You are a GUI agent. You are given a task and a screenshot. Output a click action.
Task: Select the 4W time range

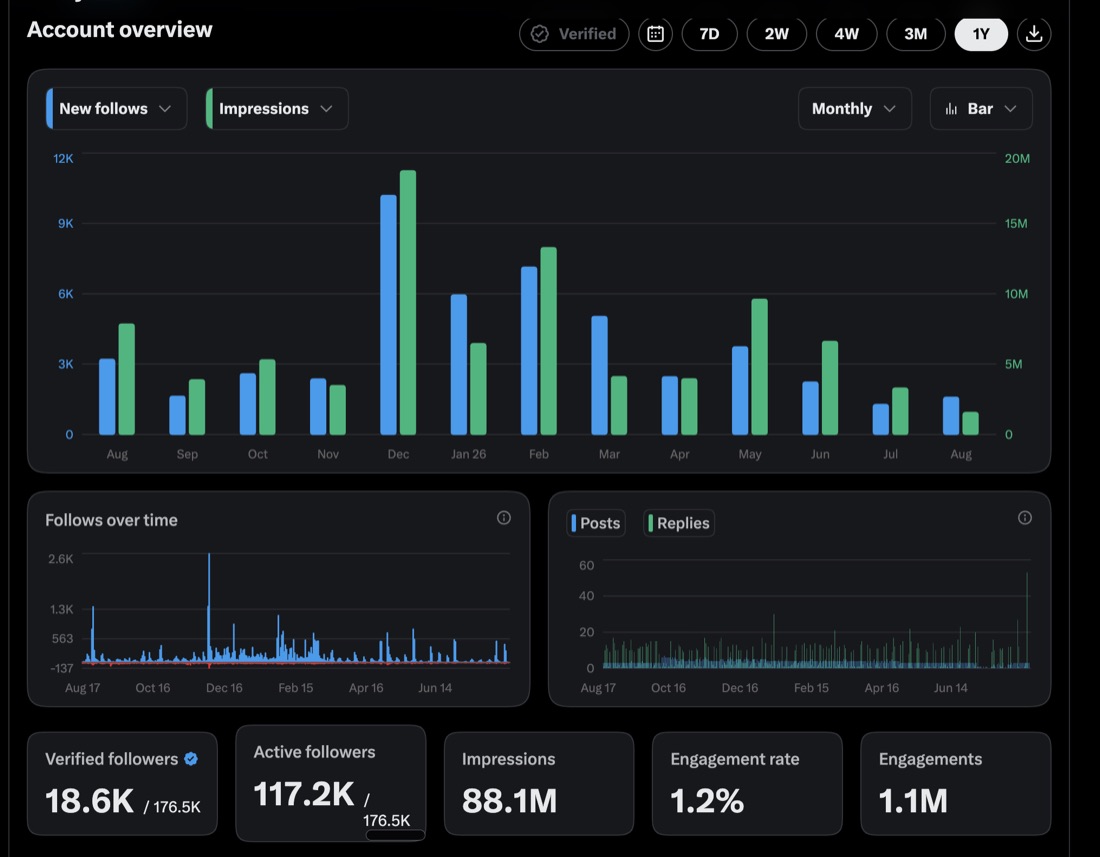pyautogui.click(x=846, y=34)
